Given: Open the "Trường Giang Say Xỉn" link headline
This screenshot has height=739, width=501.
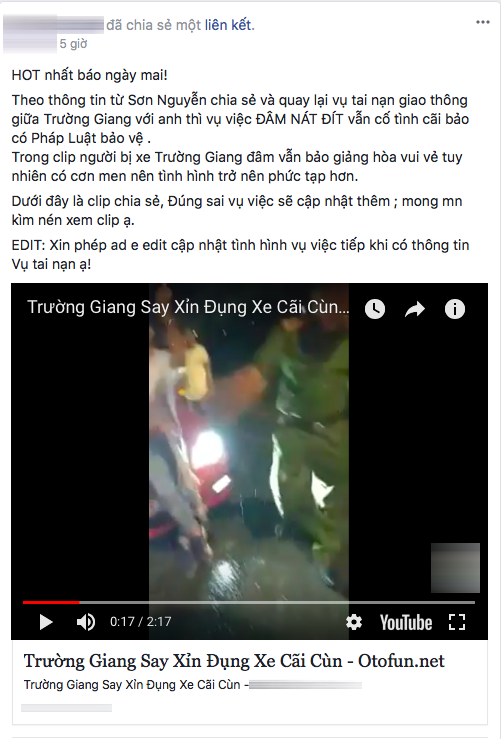Looking at the screenshot, I should point(234,661).
